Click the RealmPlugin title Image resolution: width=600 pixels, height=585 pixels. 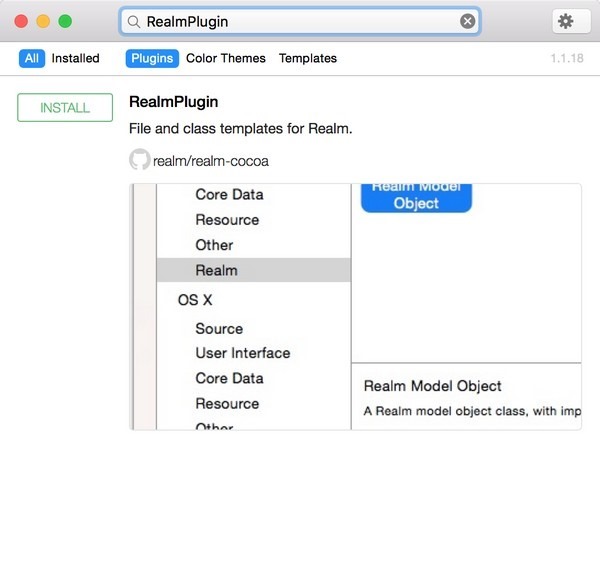pos(173,102)
